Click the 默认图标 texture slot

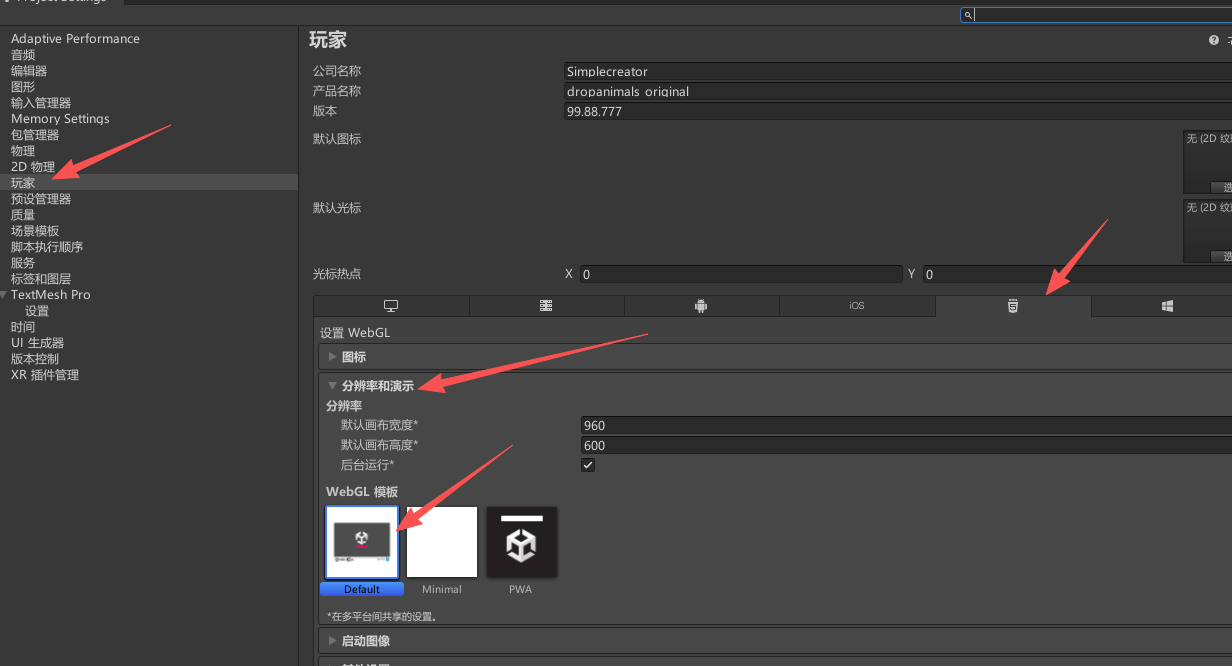[1207, 161]
